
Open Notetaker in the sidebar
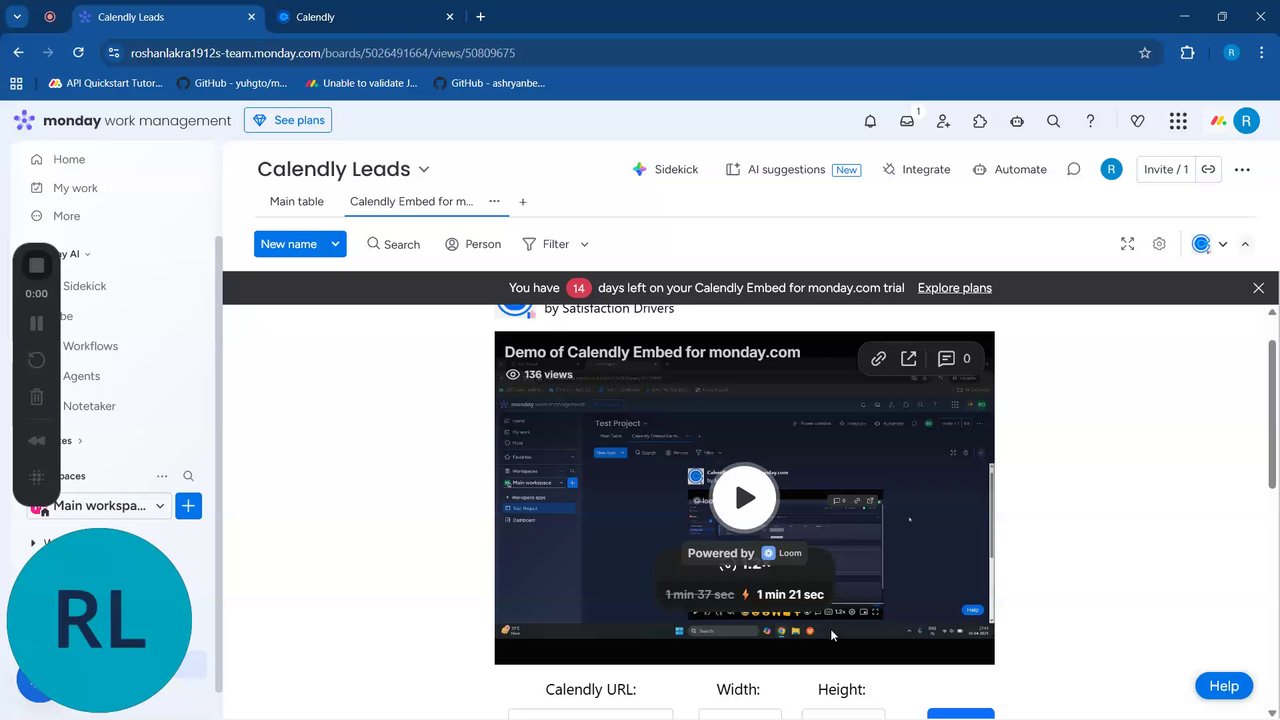(89, 406)
